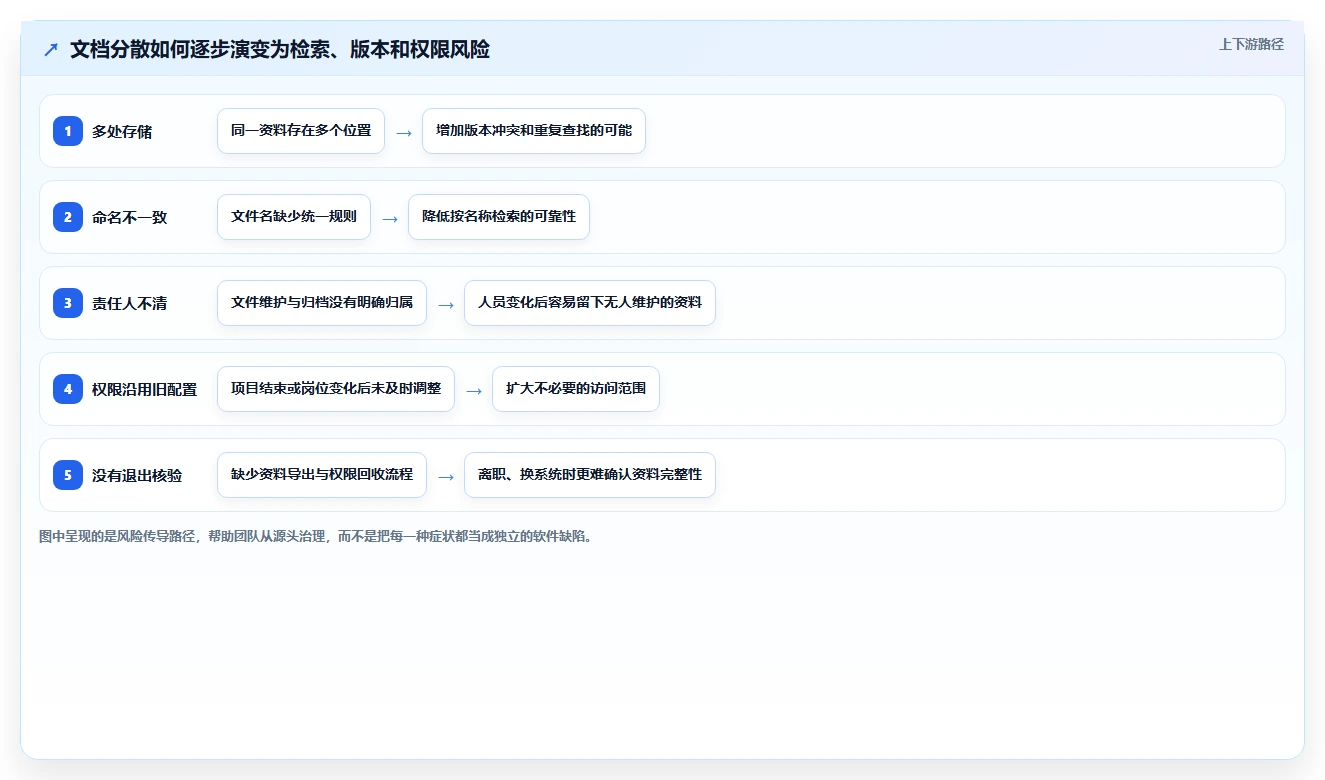Click the number 2 badge for 命名不一致

[68, 217]
